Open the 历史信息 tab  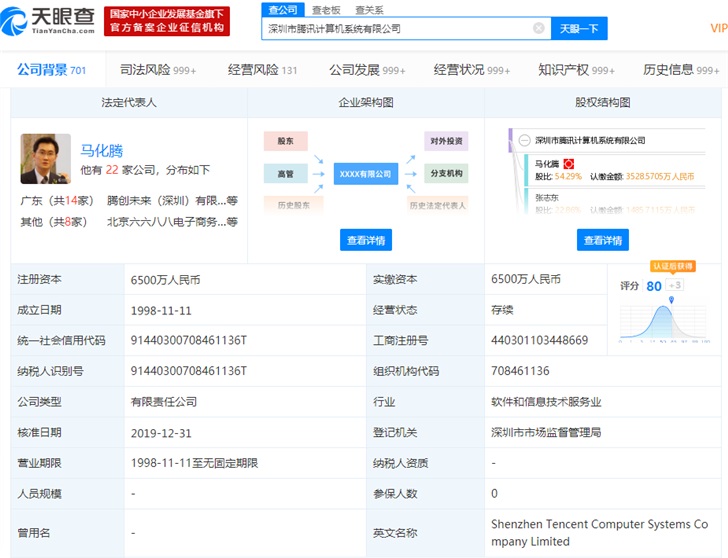[x=681, y=70]
